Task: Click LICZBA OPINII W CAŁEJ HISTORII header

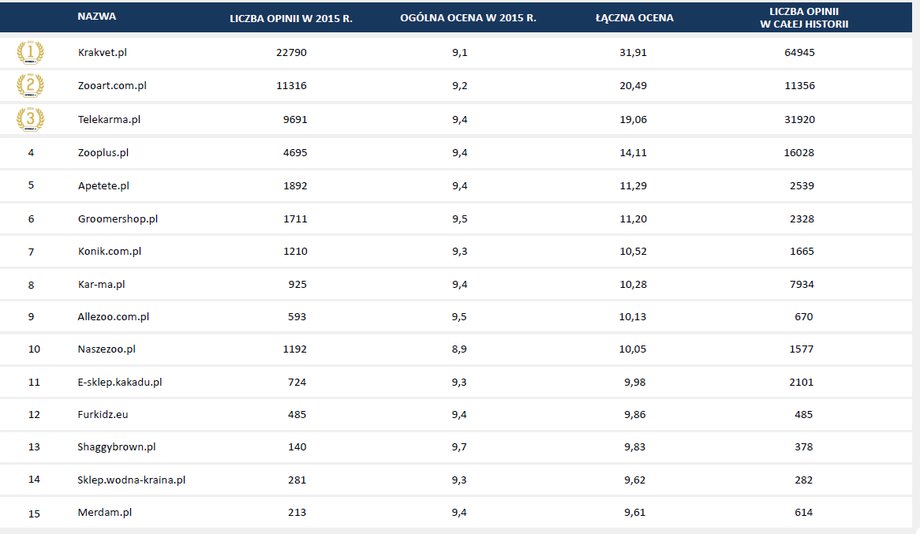Action: pos(804,18)
